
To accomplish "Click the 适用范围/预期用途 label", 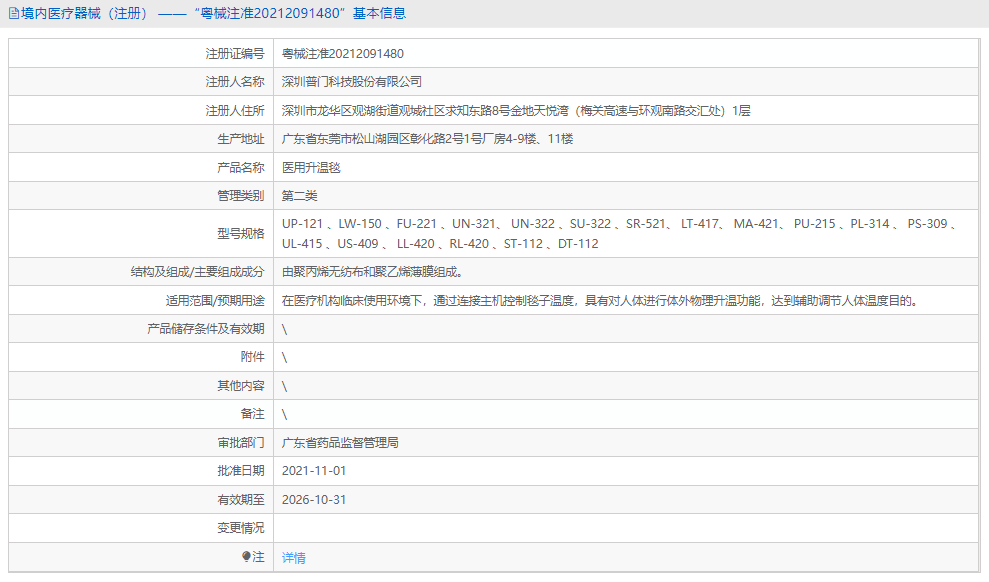I will point(215,301).
